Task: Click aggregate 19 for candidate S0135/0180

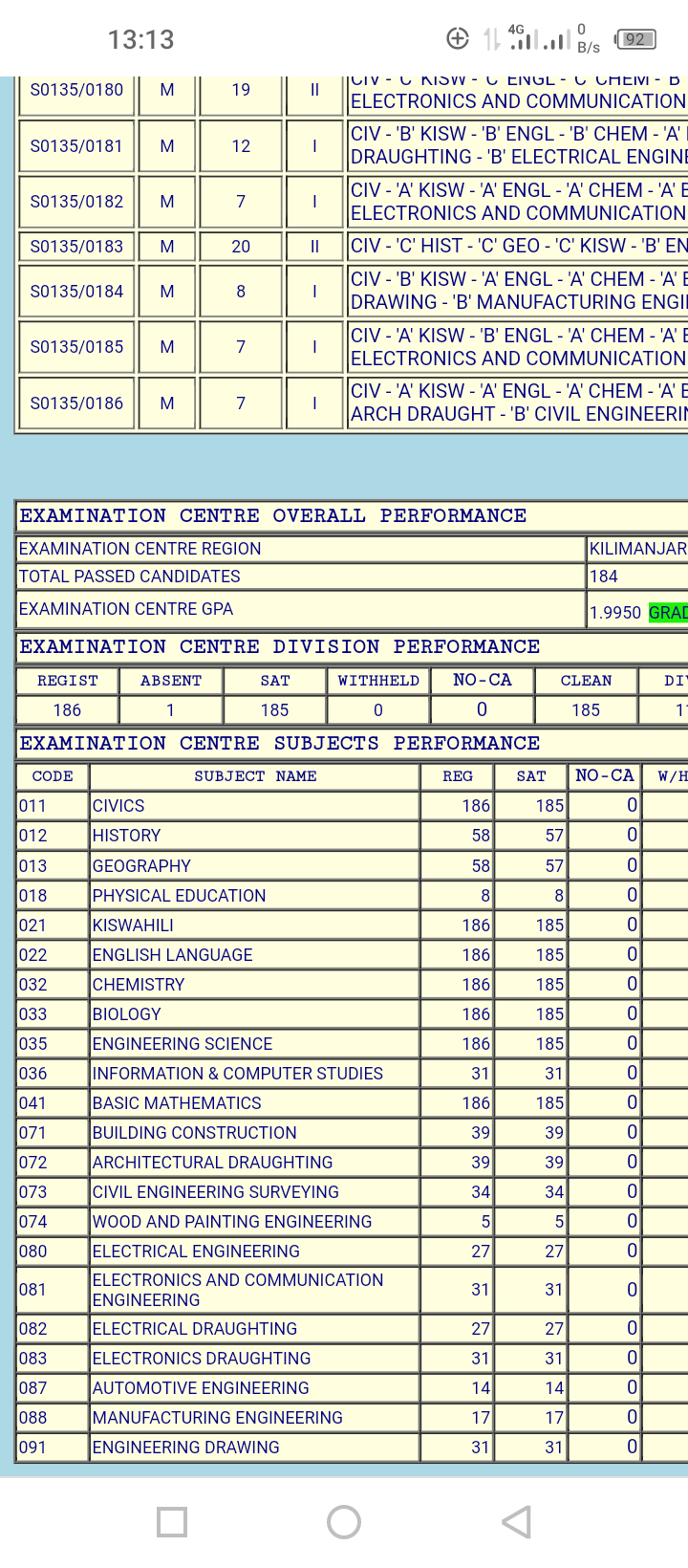Action: point(241,90)
